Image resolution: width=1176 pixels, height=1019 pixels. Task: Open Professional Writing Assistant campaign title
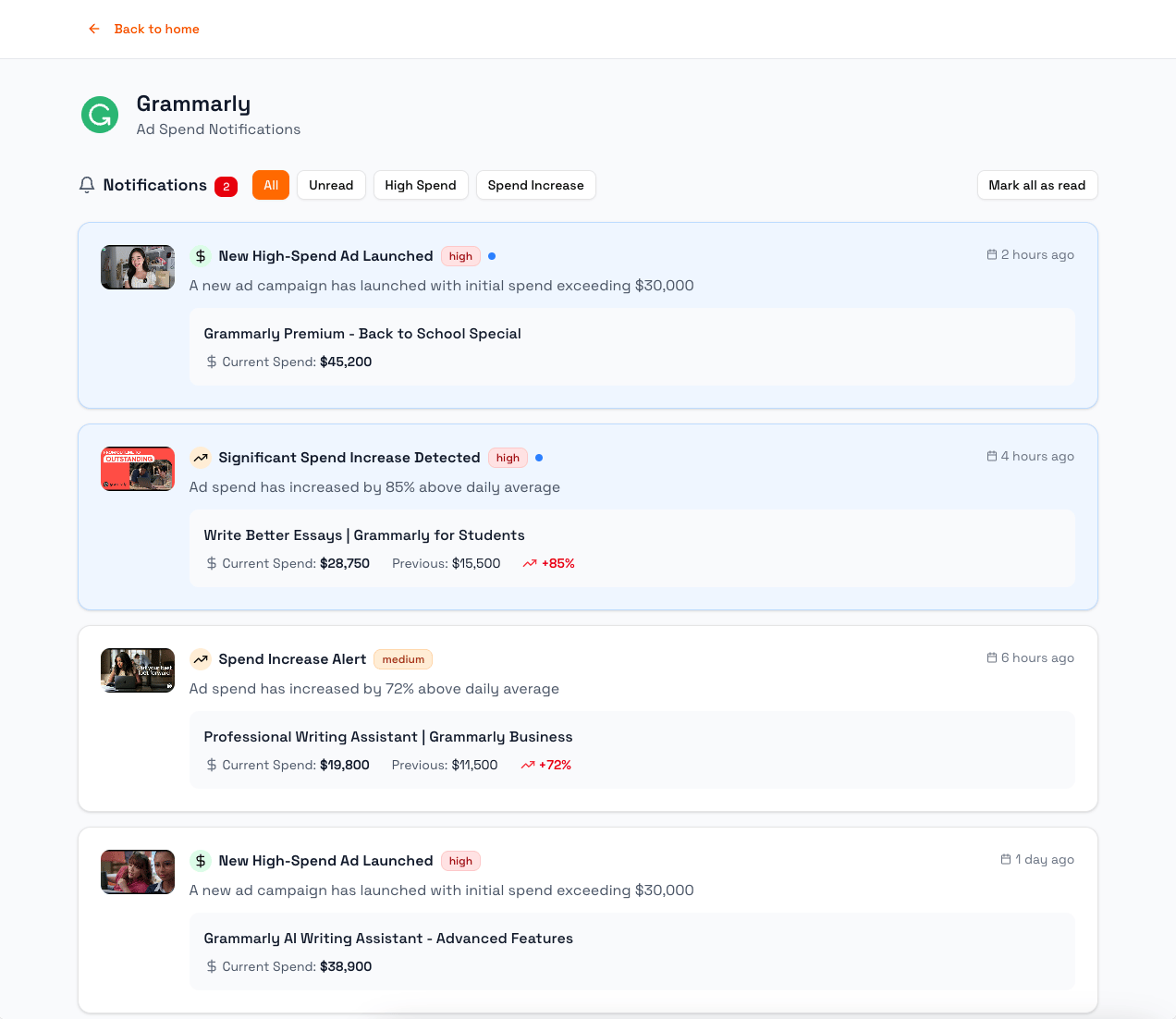click(388, 737)
